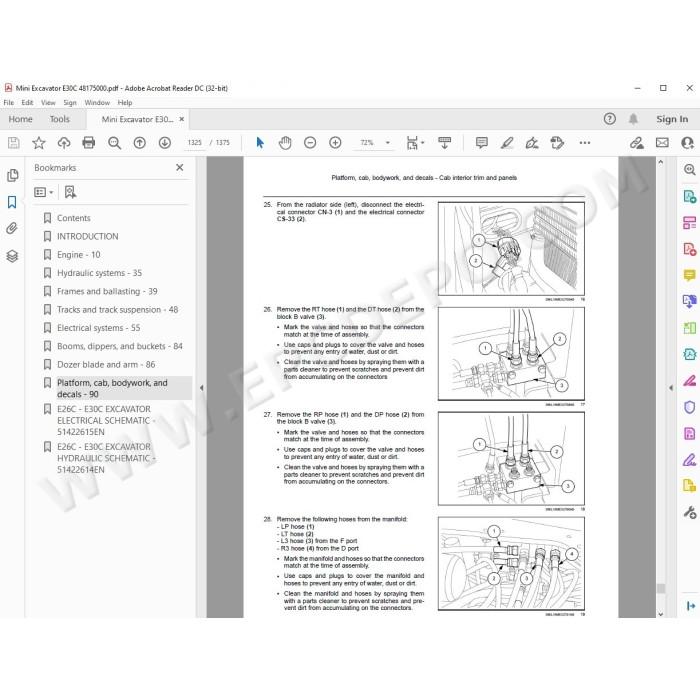Open the Hydraulic systems - 35 bookmark
Screen dimensions: 700x700
pyautogui.click(x=100, y=273)
